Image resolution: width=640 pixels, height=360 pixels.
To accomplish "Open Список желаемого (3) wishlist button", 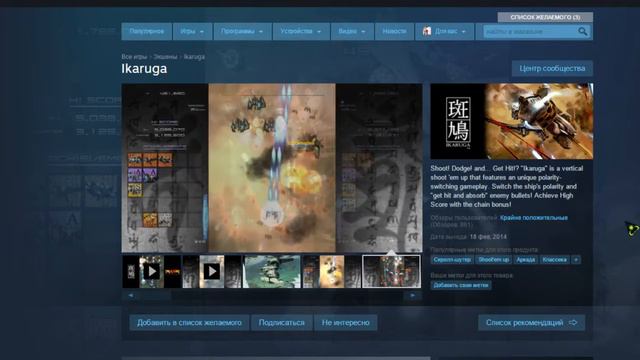I will coord(545,17).
